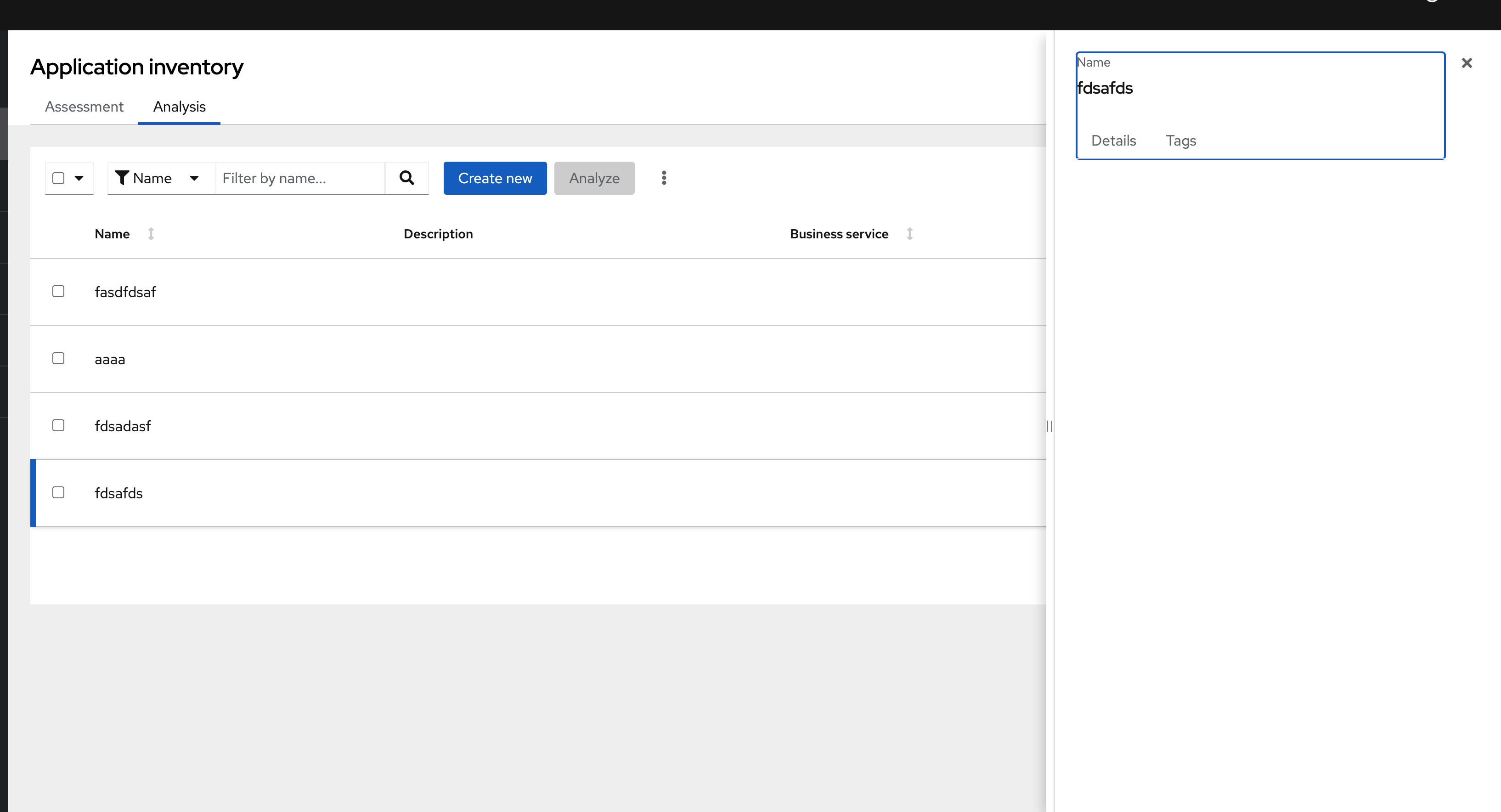Viewport: 1501px width, 812px height.
Task: Sort applications by Name column
Action: [x=151, y=234]
